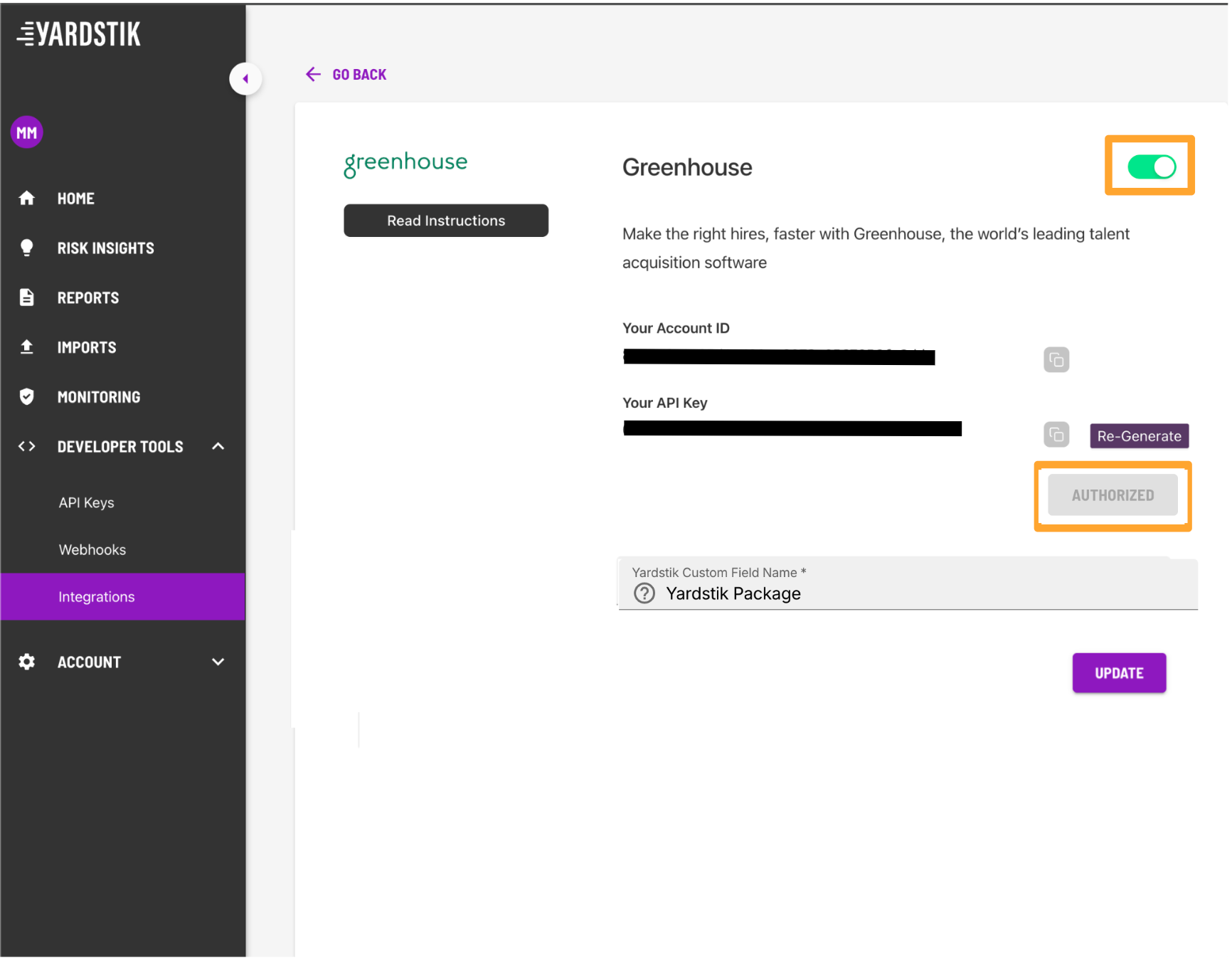1232x962 pixels.
Task: Click the Greenhouse description paragraph
Action: [x=876, y=248]
